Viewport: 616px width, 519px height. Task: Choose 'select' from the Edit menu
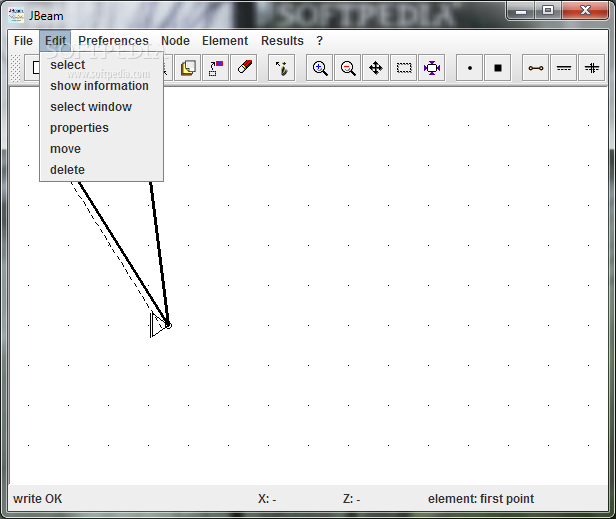[x=101, y=64]
